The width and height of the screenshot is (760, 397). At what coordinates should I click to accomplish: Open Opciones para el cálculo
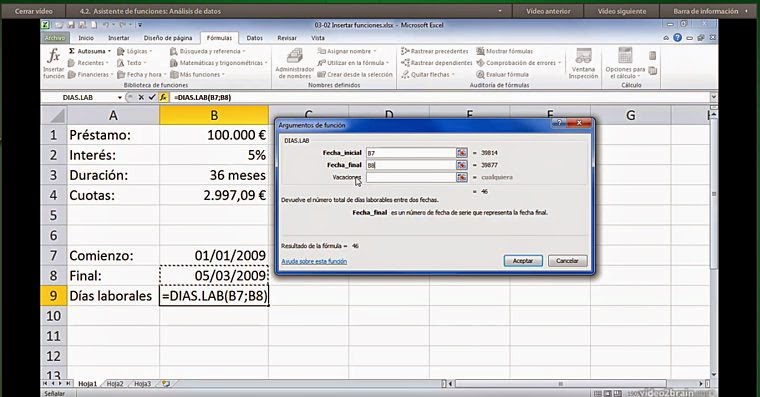tap(625, 63)
